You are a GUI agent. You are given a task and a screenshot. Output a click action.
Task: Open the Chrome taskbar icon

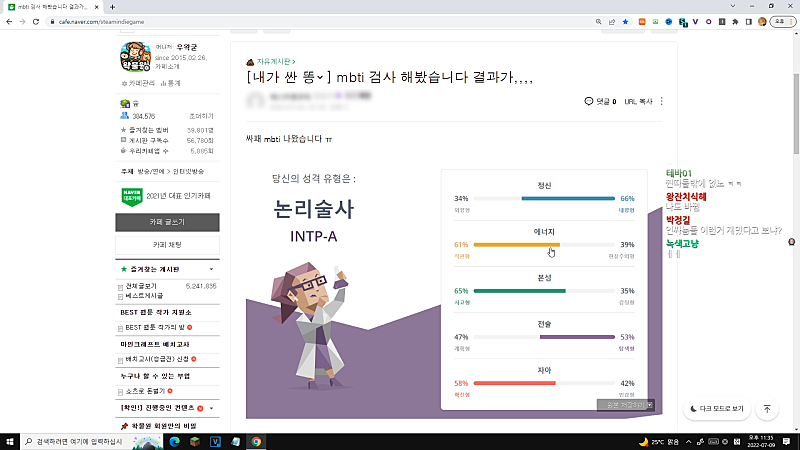pos(256,441)
